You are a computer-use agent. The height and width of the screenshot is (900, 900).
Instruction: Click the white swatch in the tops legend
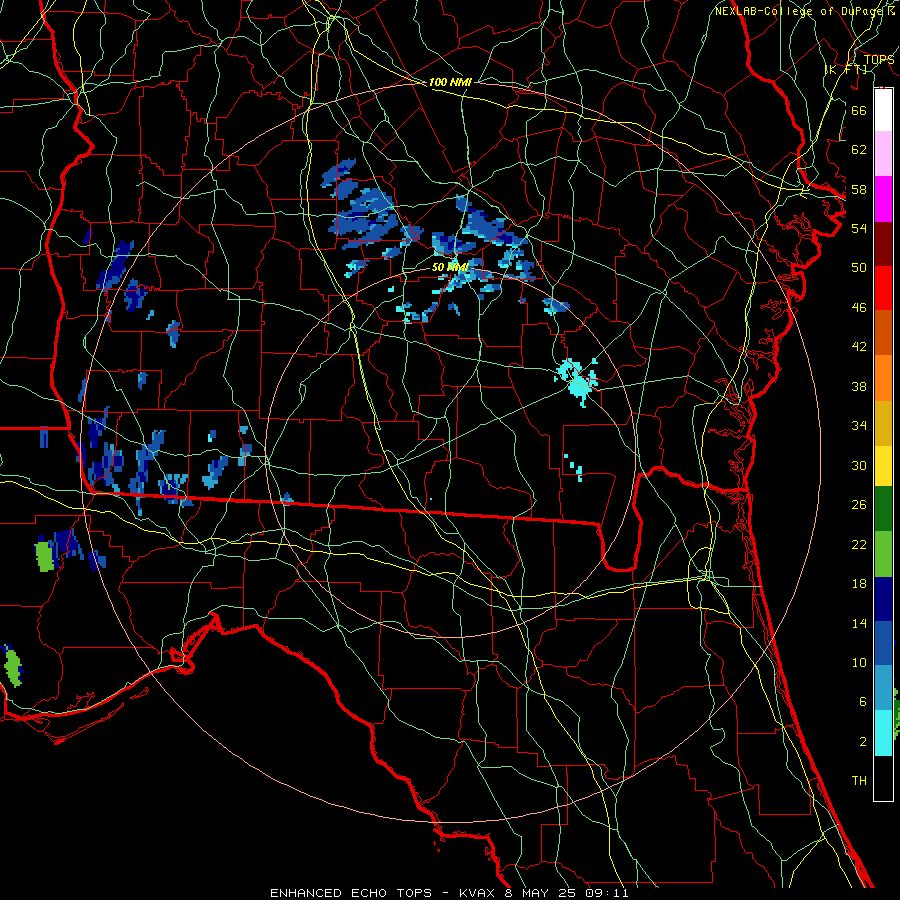[x=883, y=110]
